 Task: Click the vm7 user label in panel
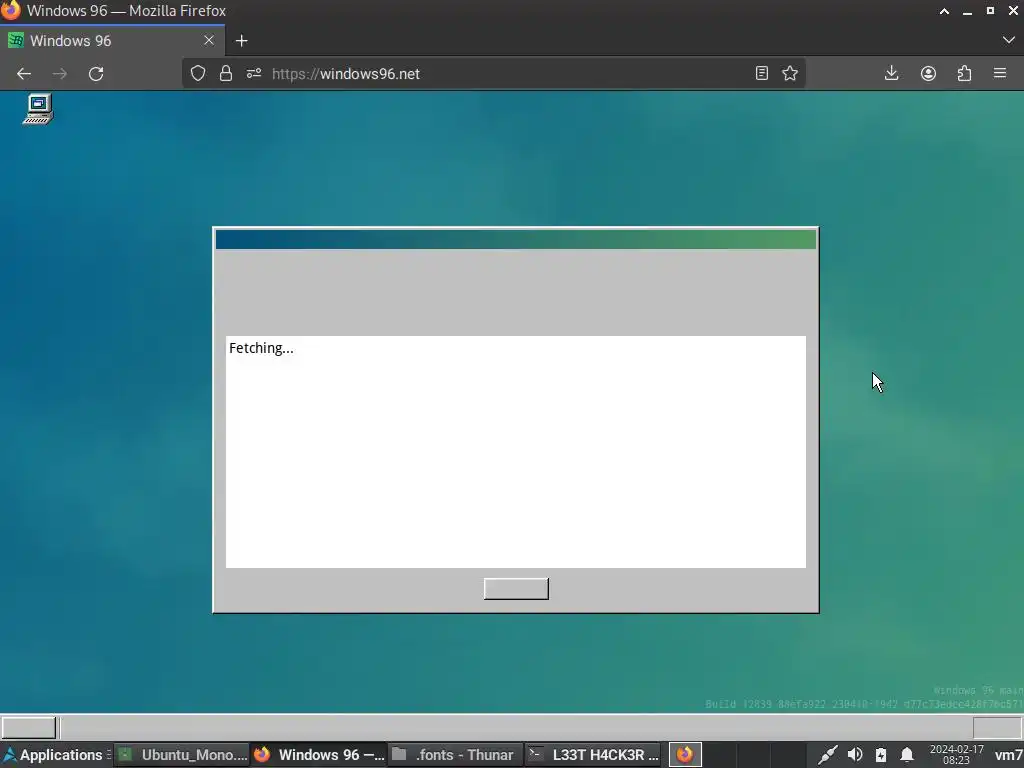click(1008, 755)
